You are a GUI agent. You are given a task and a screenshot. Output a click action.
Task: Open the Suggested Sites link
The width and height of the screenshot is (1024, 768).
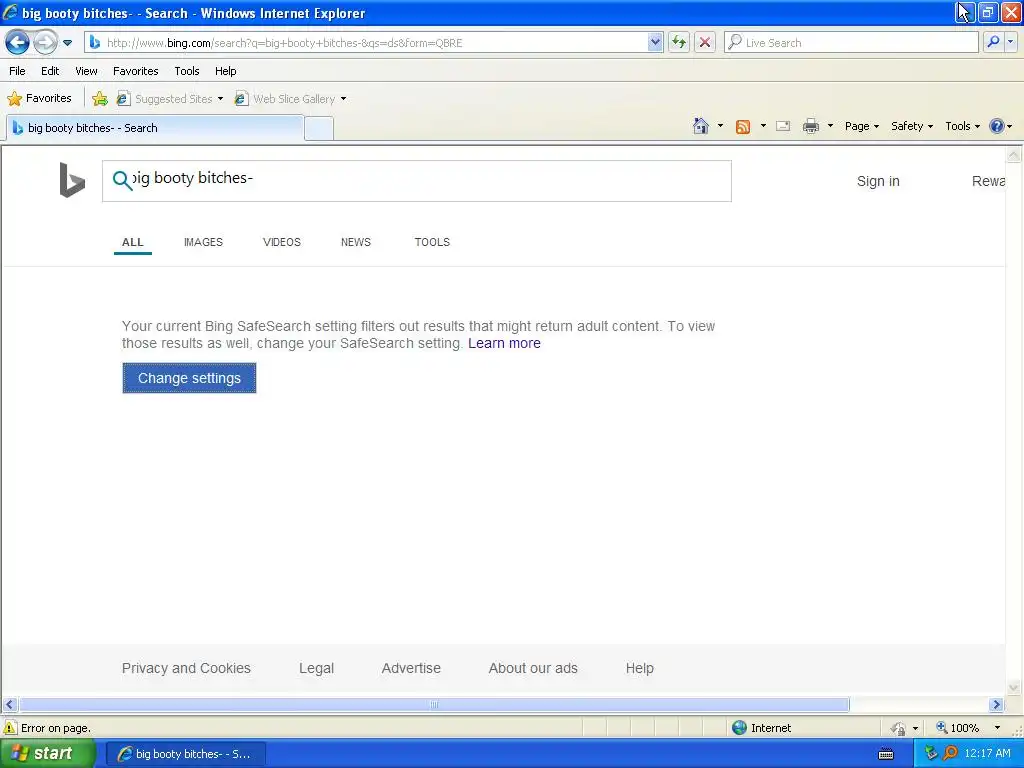tap(169, 99)
